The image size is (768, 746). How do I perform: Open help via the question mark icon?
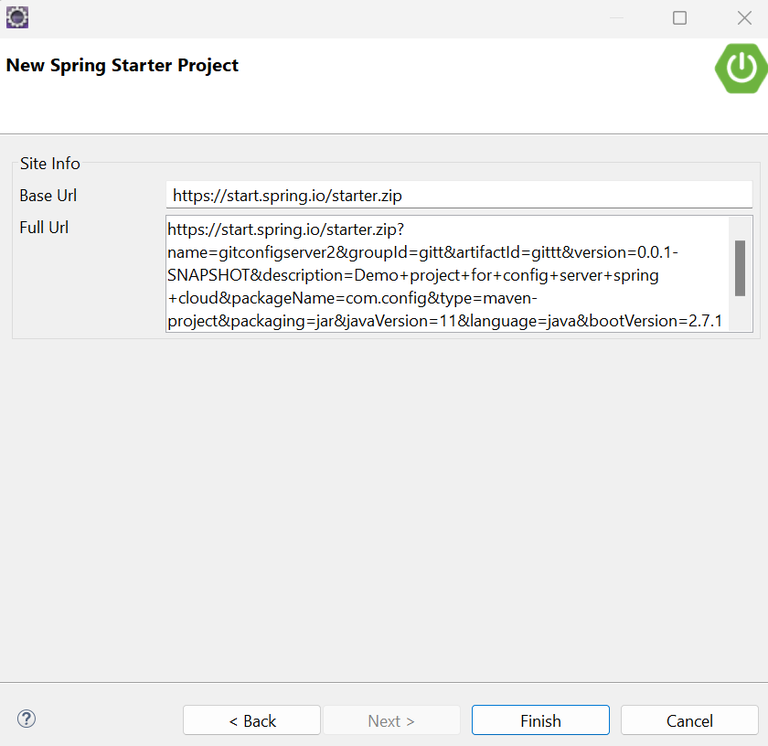[26, 719]
